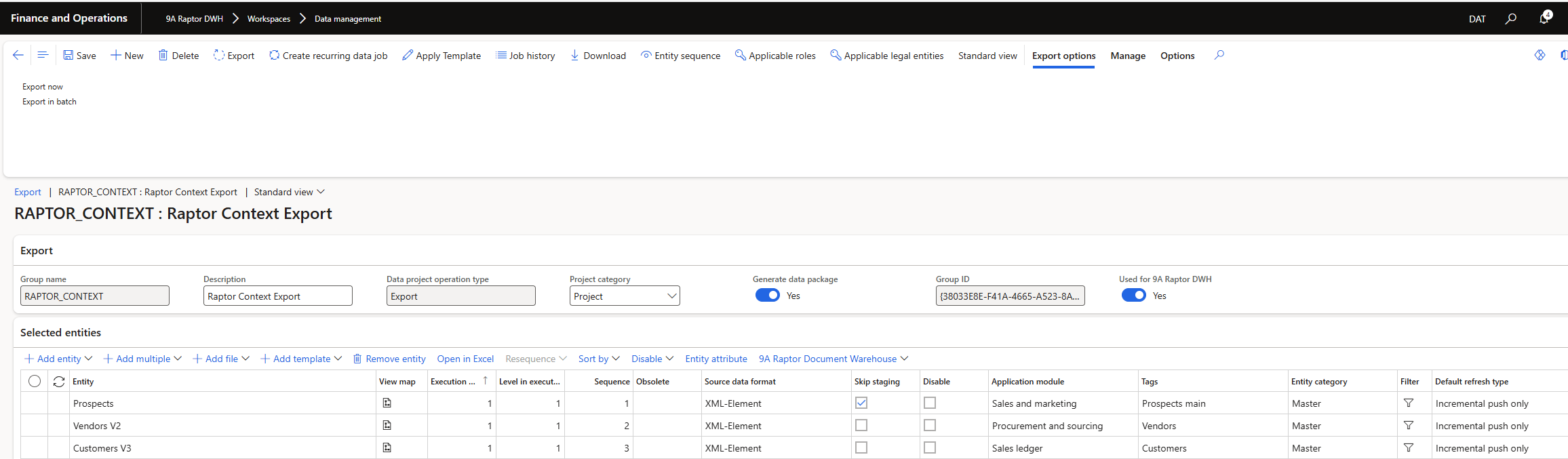Click the Download action

click(597, 56)
